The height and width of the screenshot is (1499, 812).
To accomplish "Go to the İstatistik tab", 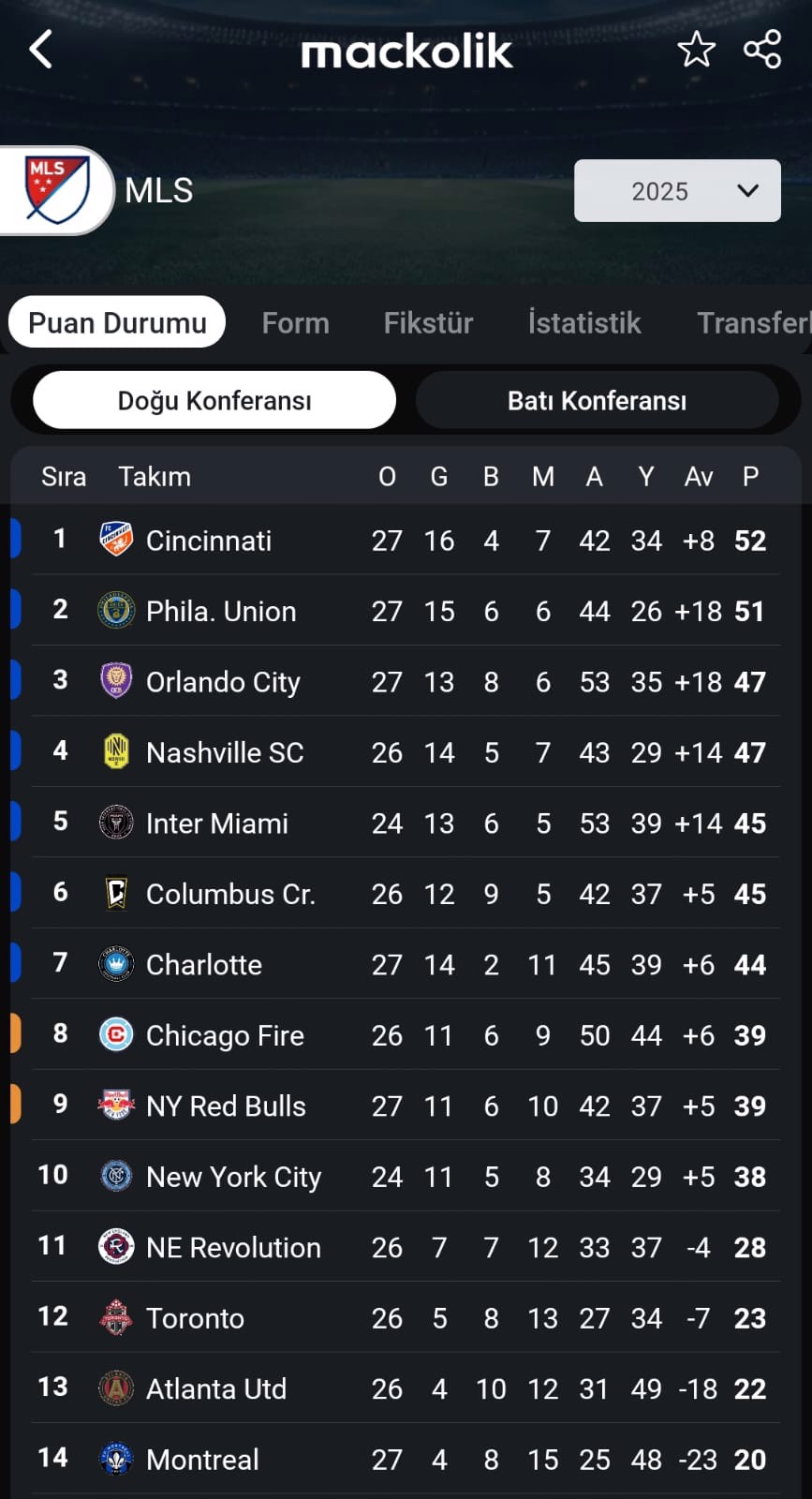I will (584, 323).
